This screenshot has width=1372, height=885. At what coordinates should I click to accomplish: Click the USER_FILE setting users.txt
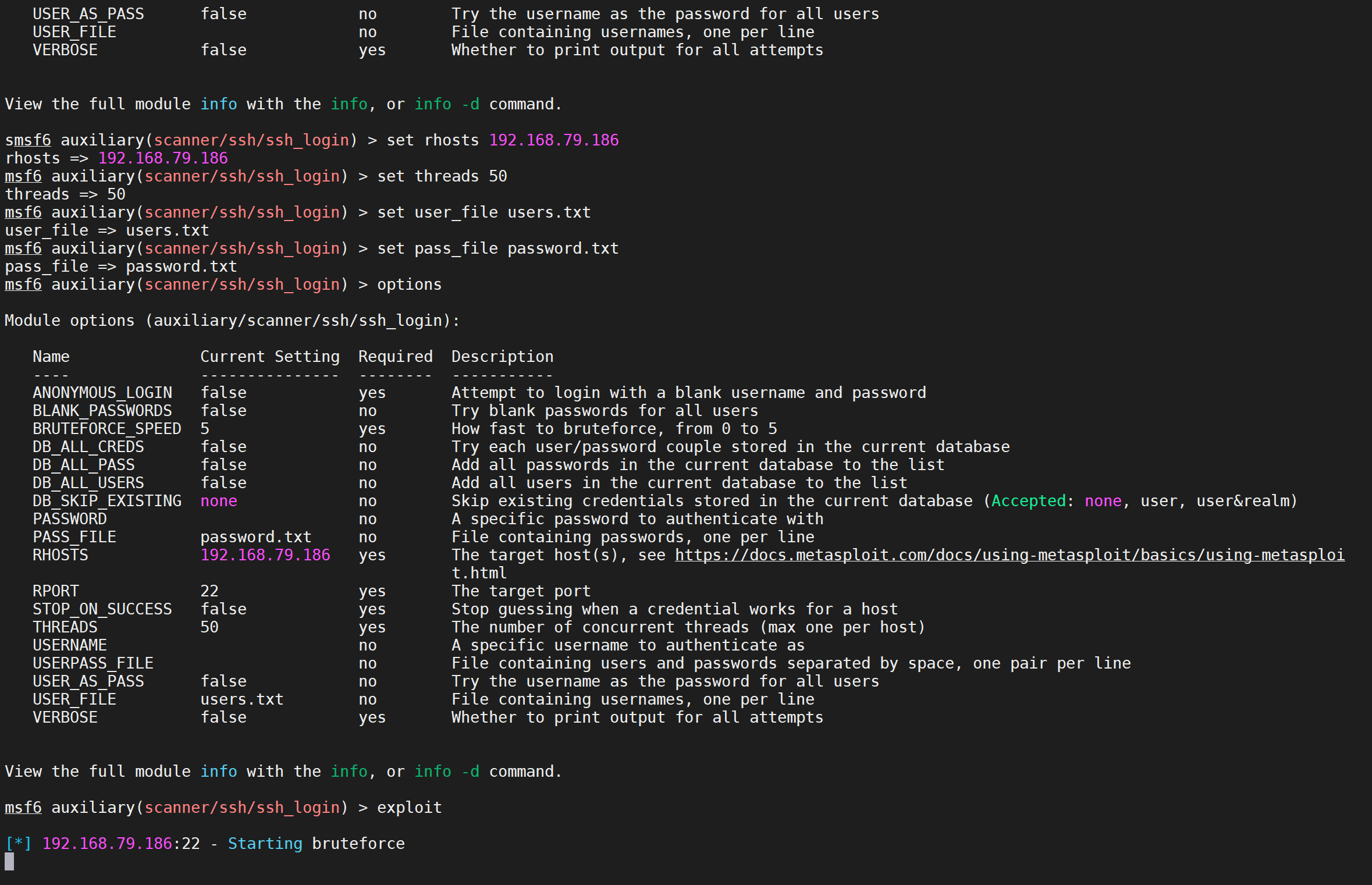point(242,699)
